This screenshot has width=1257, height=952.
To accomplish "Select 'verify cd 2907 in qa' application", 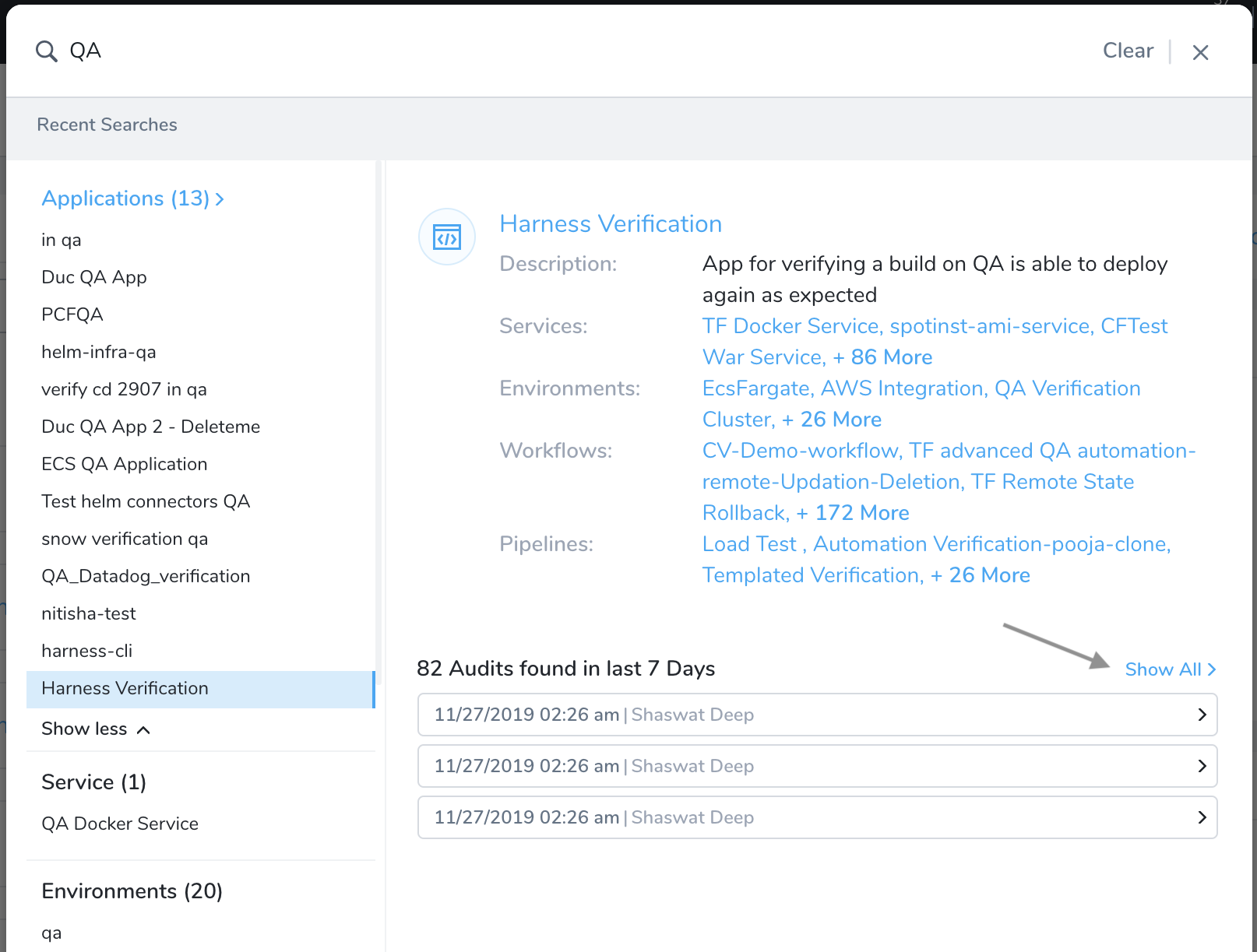I will [x=125, y=389].
